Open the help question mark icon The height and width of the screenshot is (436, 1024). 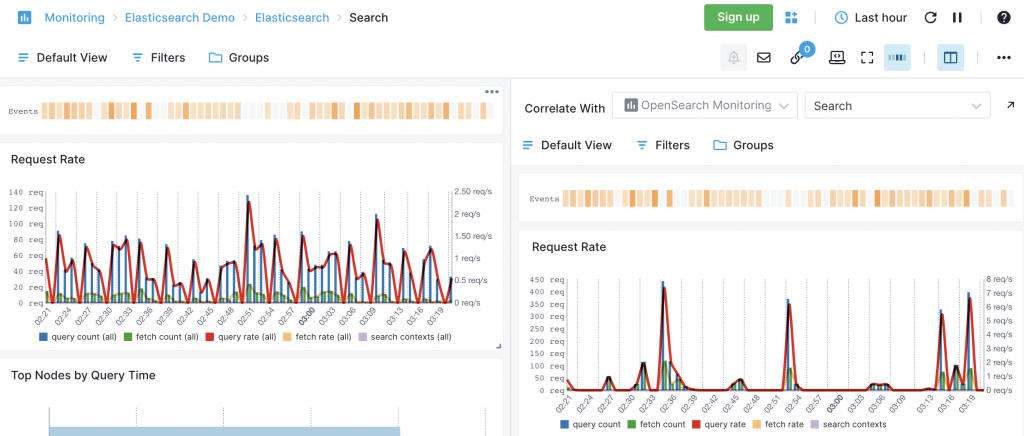click(1004, 18)
